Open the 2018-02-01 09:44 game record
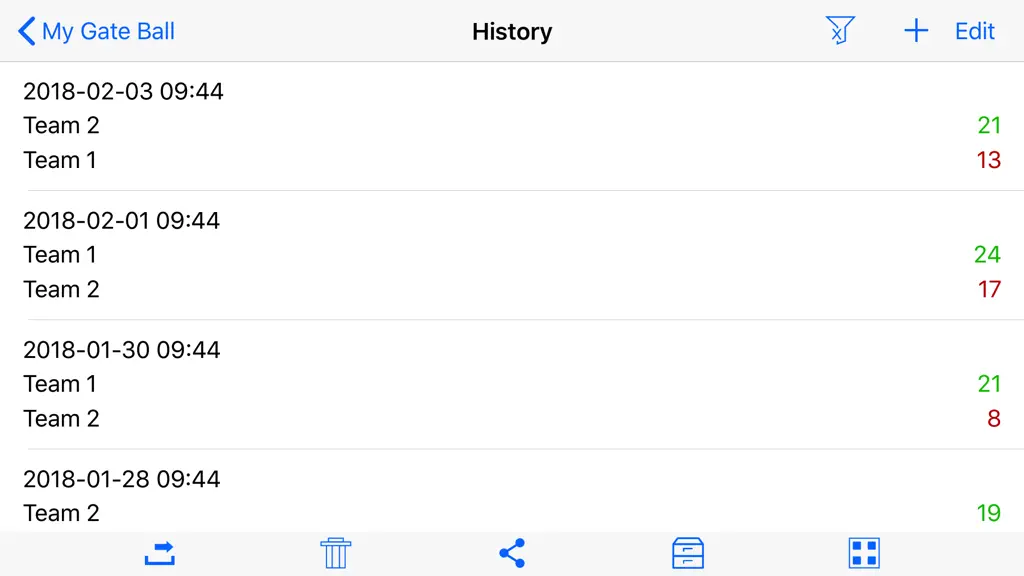1024x576 pixels. click(x=512, y=255)
